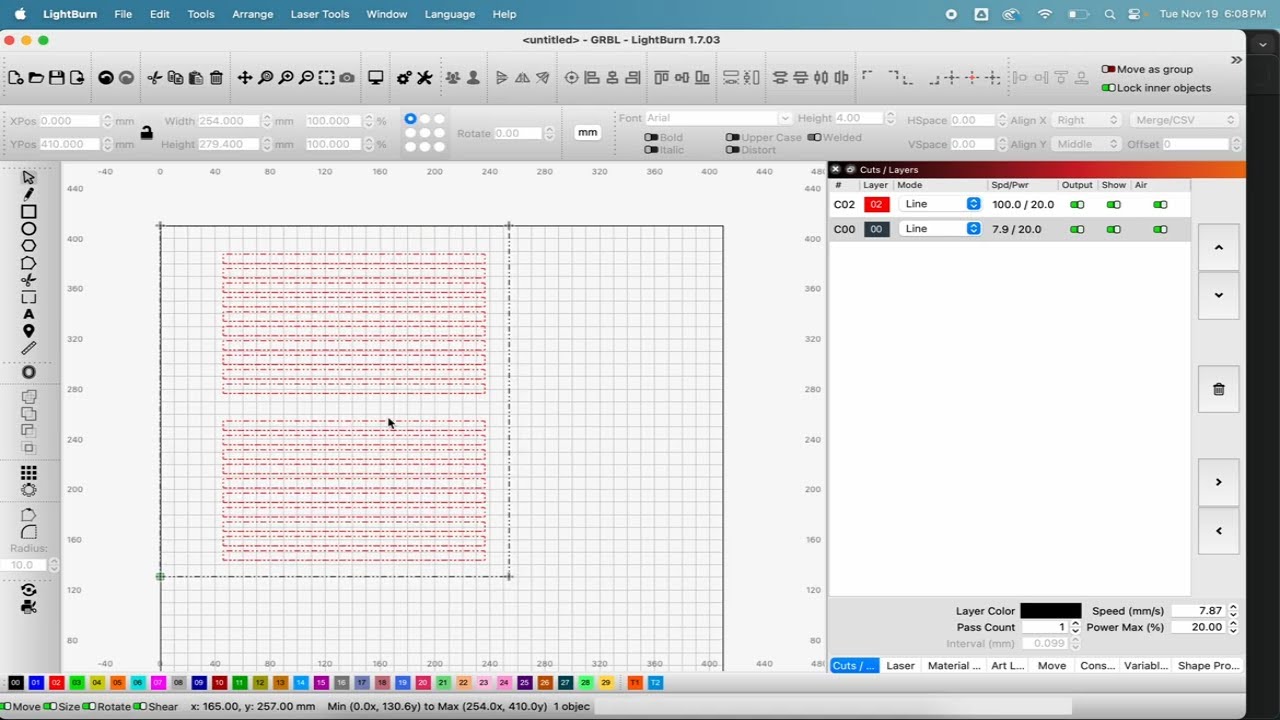Toggle Show for layer C02
Screen dimensions: 1280x720
tap(1113, 205)
